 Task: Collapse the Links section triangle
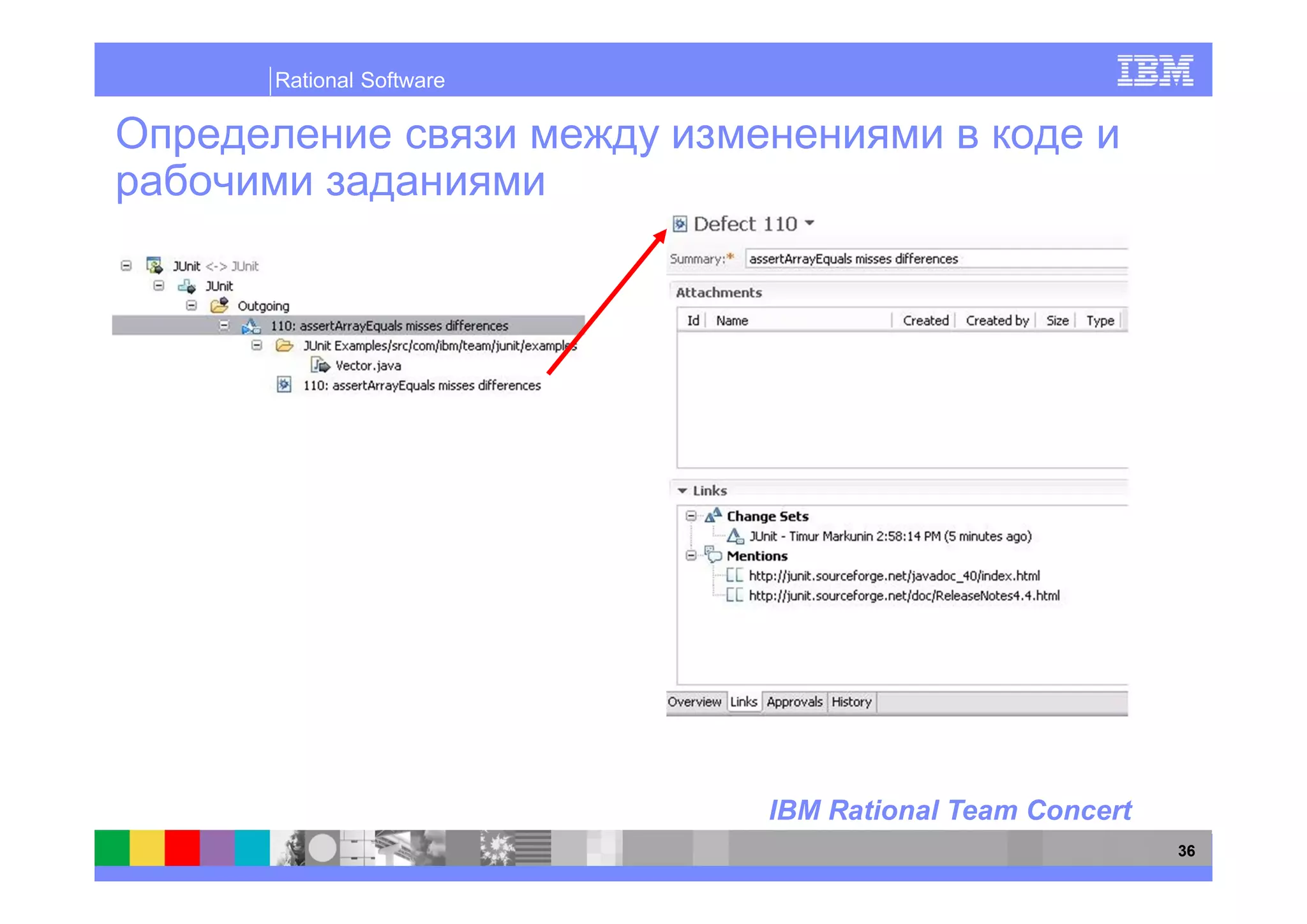coord(682,491)
